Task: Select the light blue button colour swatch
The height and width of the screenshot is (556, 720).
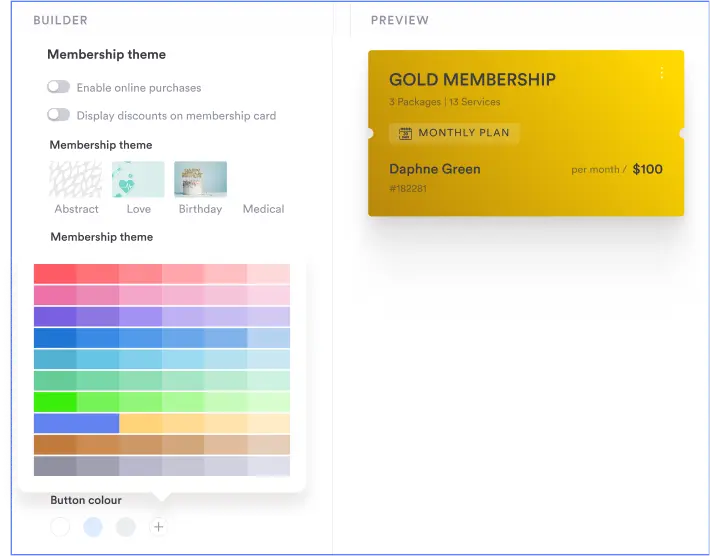Action: click(x=93, y=527)
